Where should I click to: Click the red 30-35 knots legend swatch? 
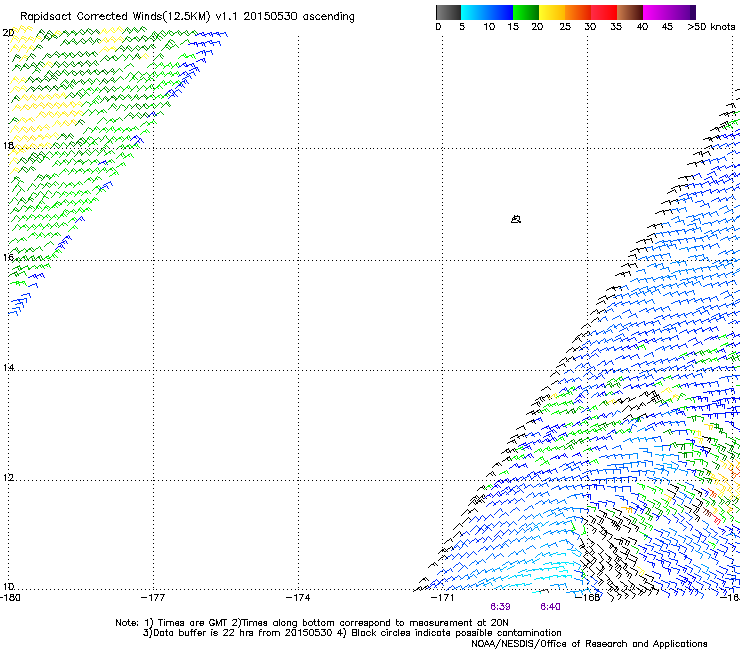tap(604, 12)
